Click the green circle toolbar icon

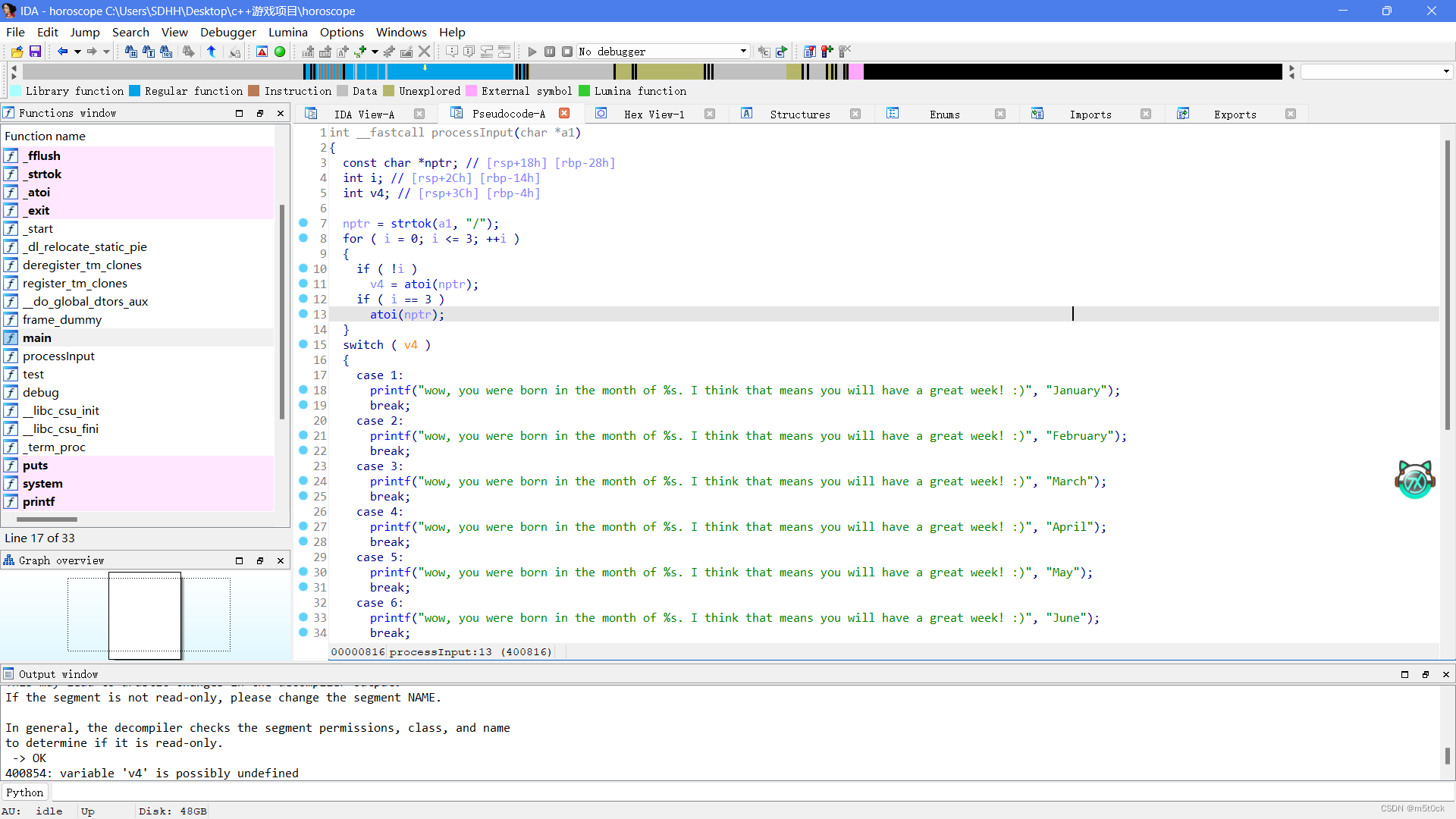tap(280, 52)
